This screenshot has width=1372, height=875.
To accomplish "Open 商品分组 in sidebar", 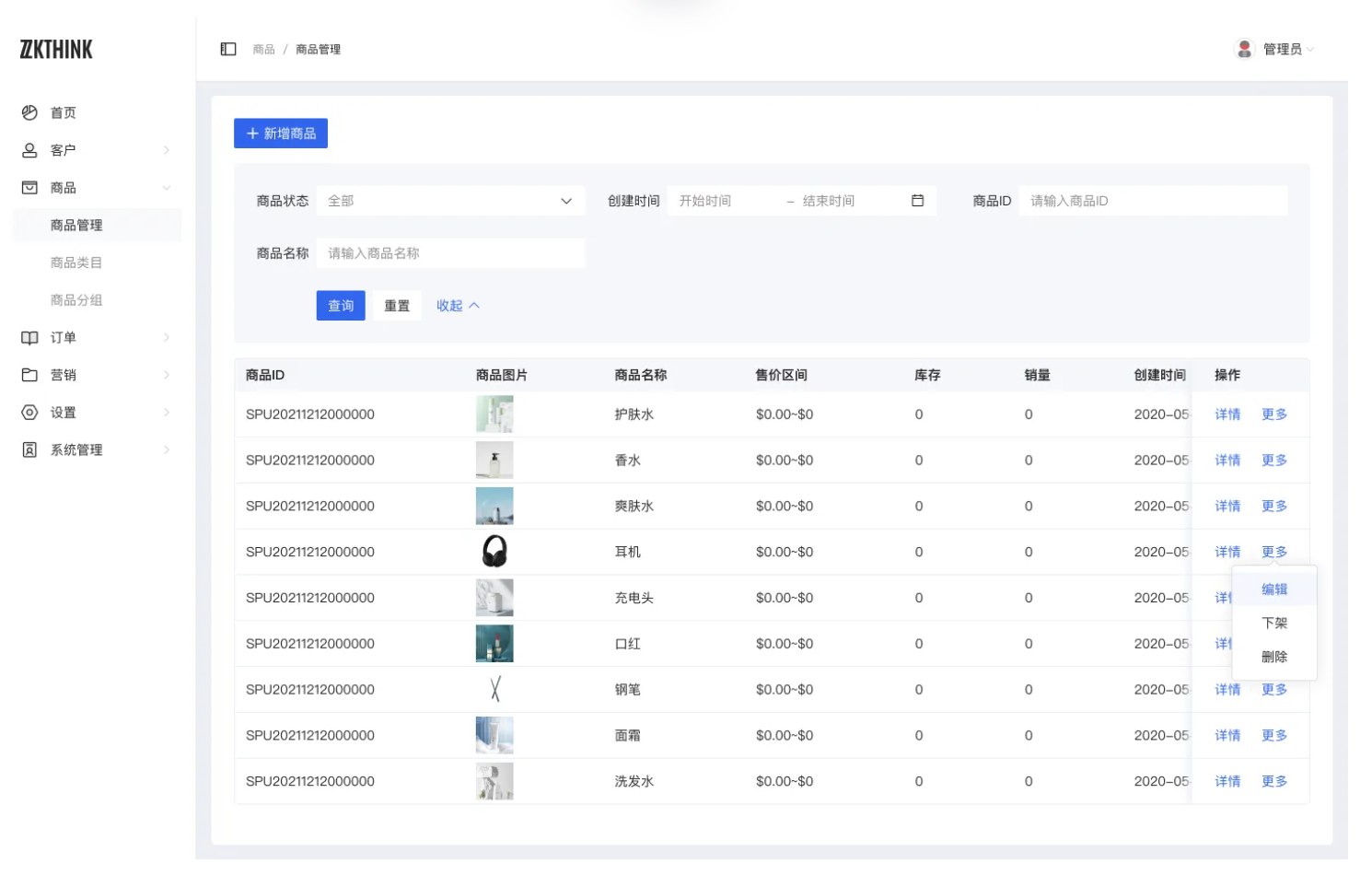I will (76, 300).
